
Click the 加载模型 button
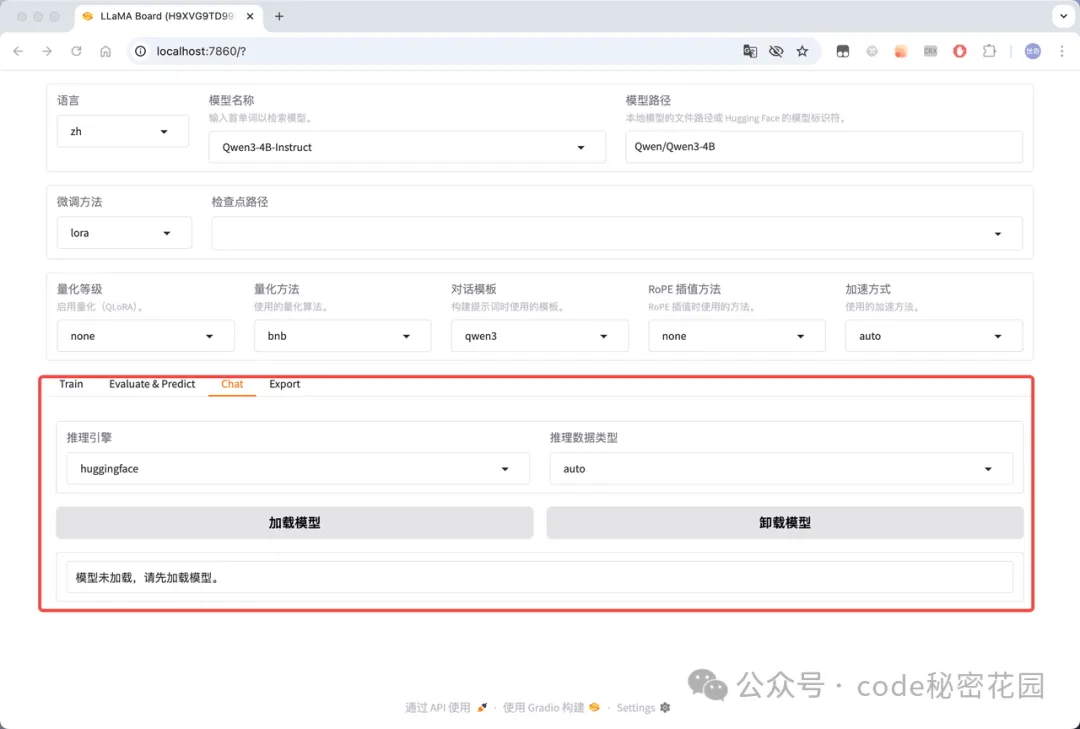[x=295, y=523]
